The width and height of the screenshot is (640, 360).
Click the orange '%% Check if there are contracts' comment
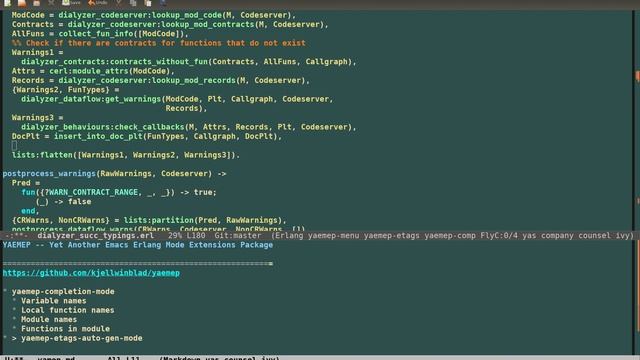click(x=158, y=43)
